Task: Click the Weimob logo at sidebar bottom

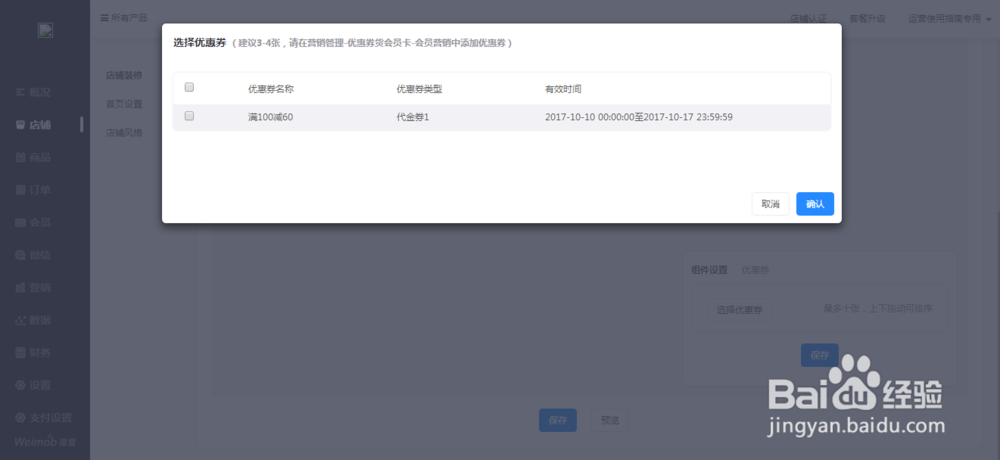Action: (x=45, y=441)
